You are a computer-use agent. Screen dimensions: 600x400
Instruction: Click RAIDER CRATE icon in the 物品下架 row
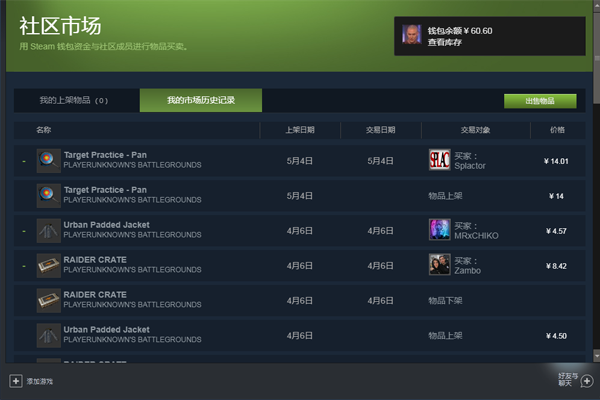point(48,299)
